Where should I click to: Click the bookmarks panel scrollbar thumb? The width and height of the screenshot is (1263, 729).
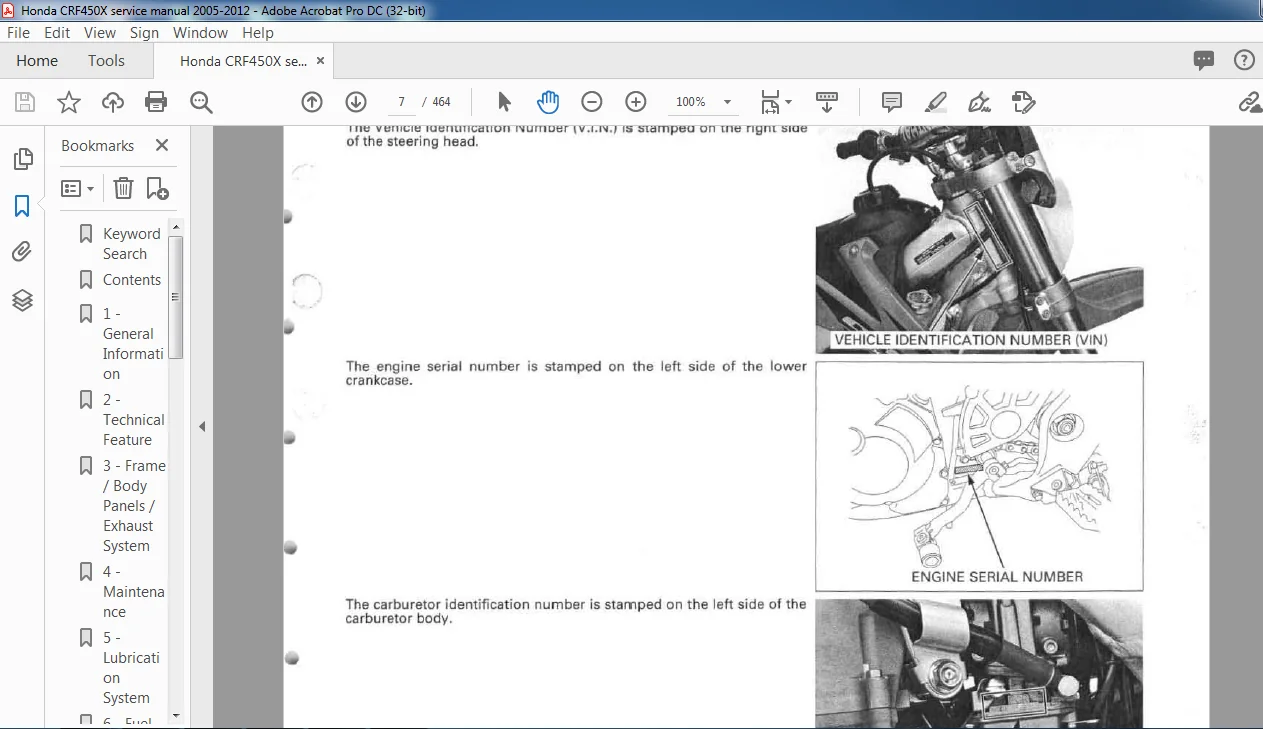[175, 297]
